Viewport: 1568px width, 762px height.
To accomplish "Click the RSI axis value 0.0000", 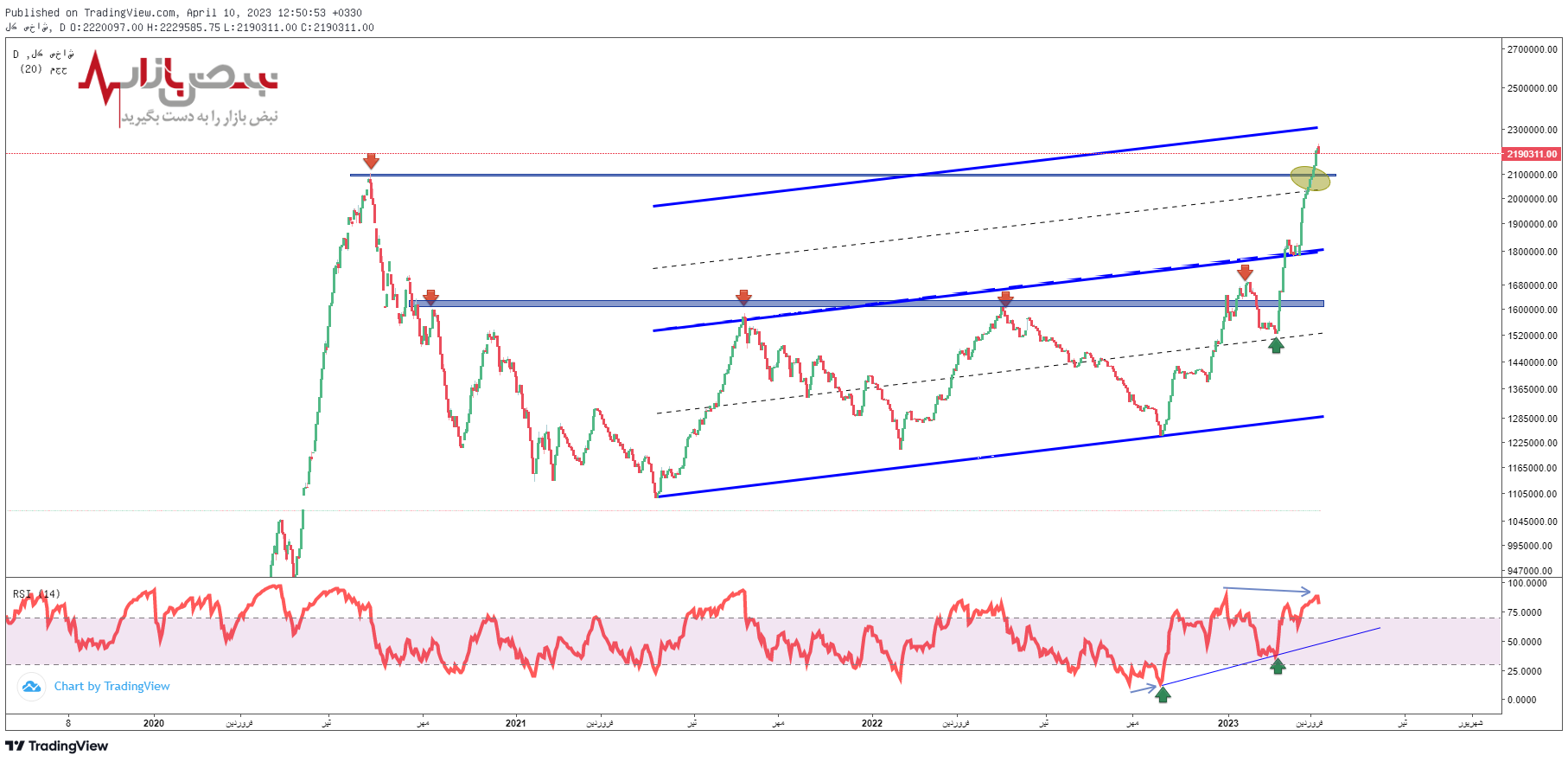I will [1522, 700].
